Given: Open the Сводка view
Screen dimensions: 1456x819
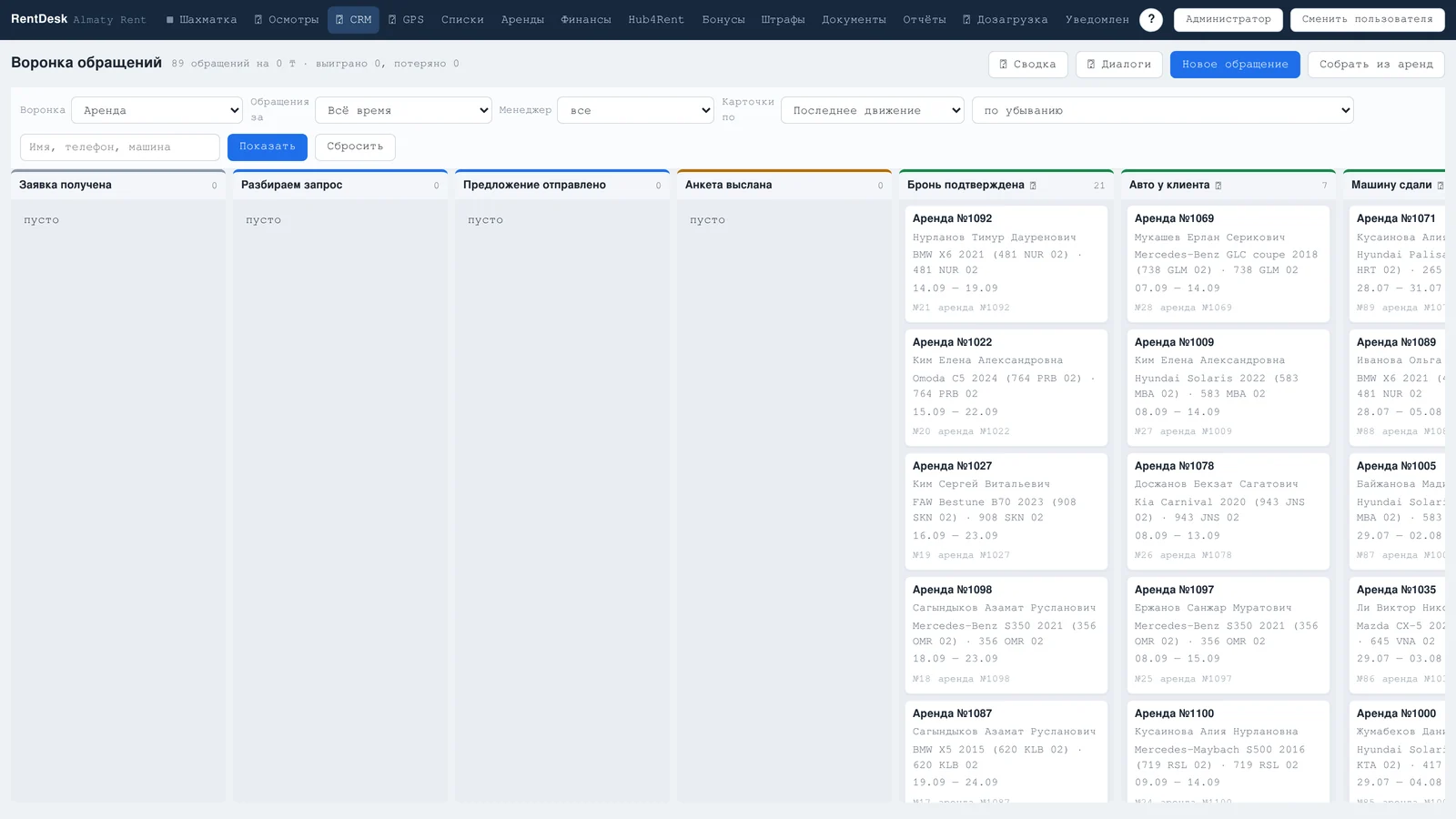Looking at the screenshot, I should click(1027, 65).
